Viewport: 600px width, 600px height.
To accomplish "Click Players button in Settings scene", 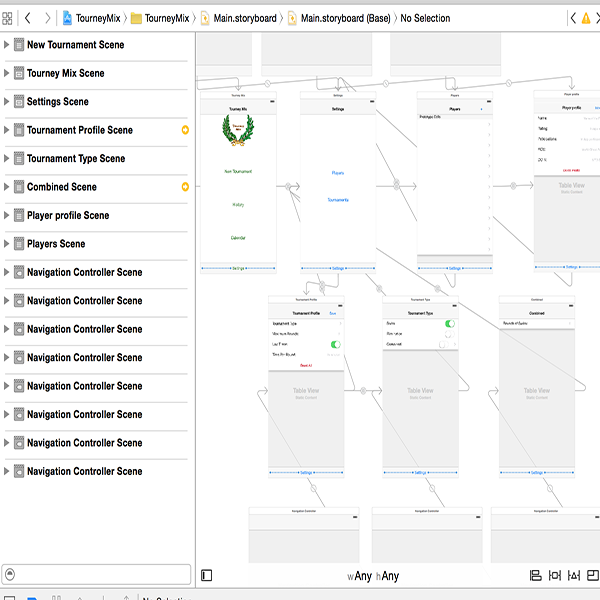I will point(338,173).
